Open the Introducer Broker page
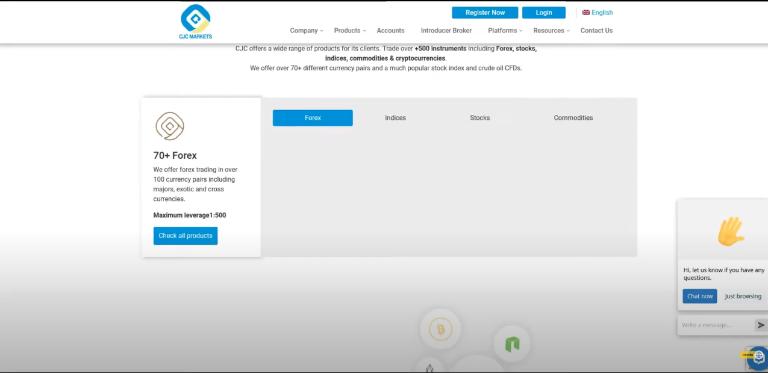The image size is (768, 373). coord(446,30)
